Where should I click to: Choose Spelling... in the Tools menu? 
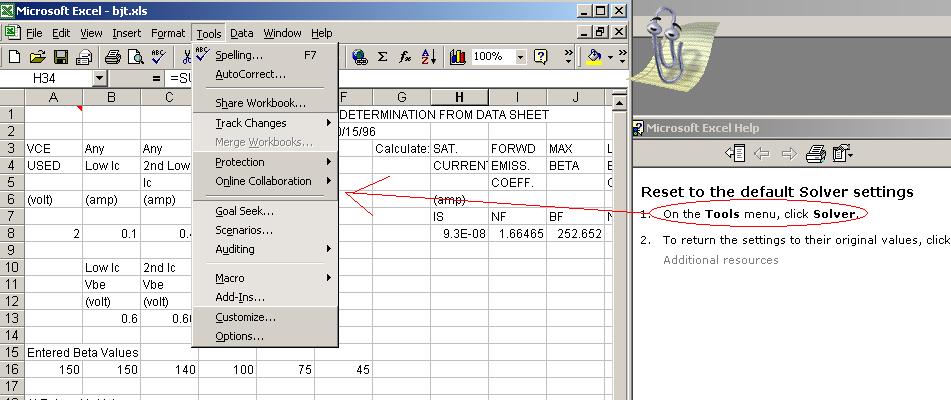[x=264, y=55]
